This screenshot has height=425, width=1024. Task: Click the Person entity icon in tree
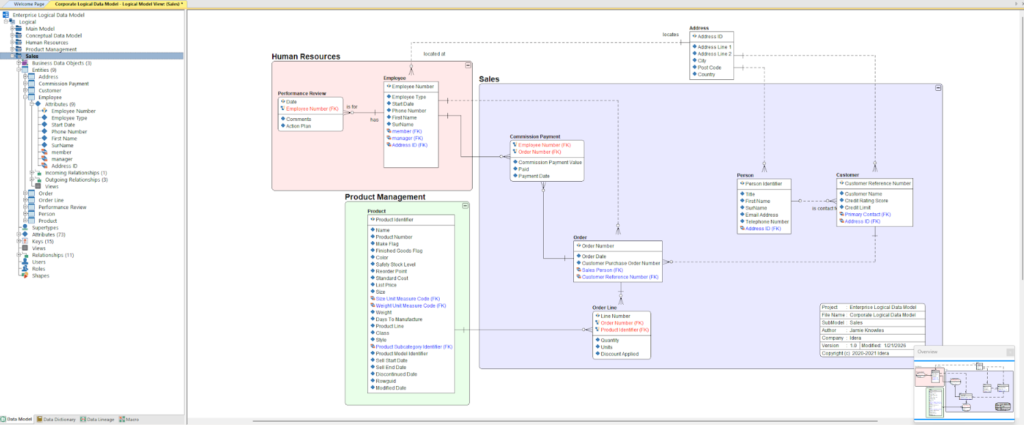coord(31,213)
